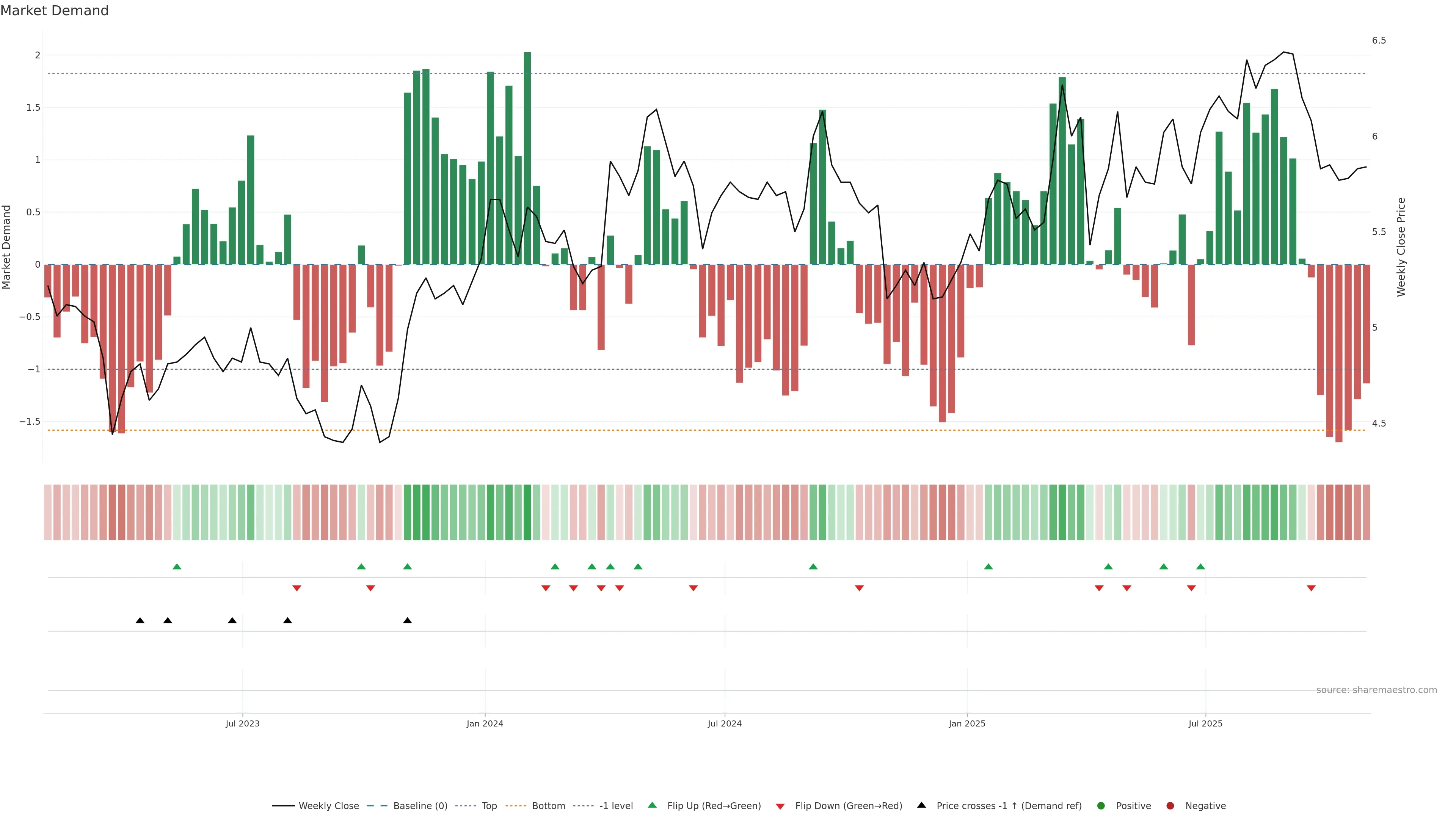
Task: Click the last black price-cross triangle marker
Action: point(408,621)
